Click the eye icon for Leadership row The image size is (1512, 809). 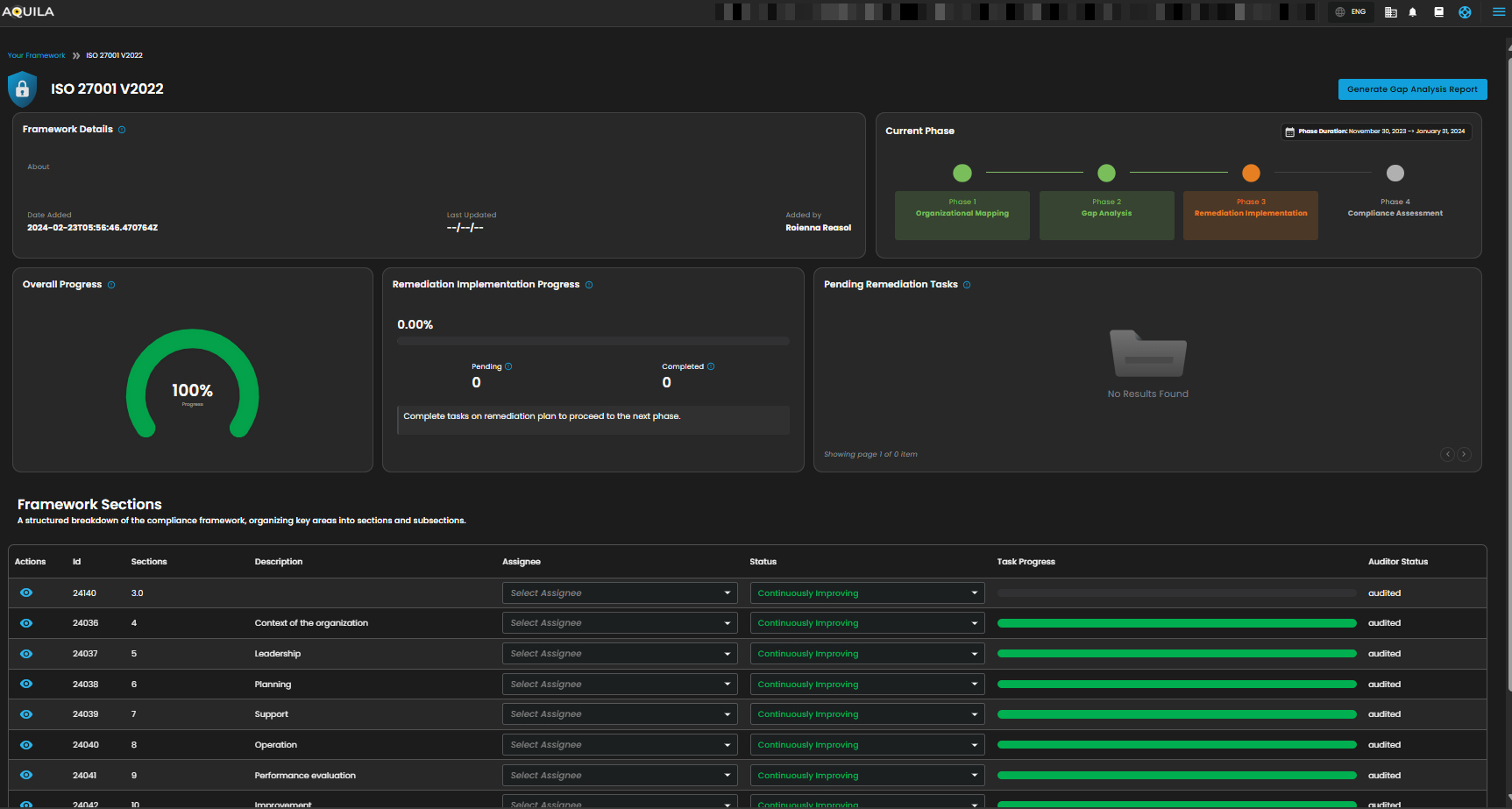26,654
